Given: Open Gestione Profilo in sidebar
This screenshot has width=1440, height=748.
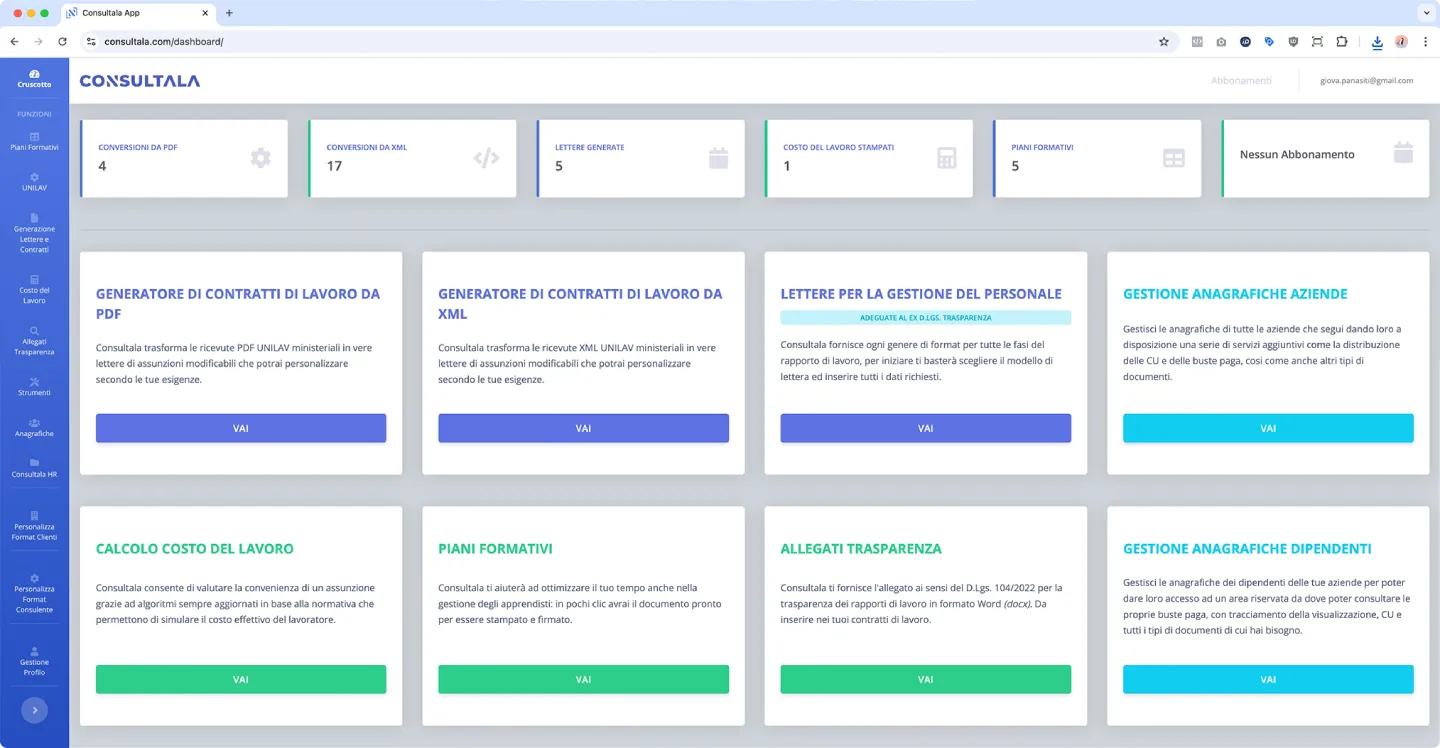Looking at the screenshot, I should pyautogui.click(x=34, y=661).
